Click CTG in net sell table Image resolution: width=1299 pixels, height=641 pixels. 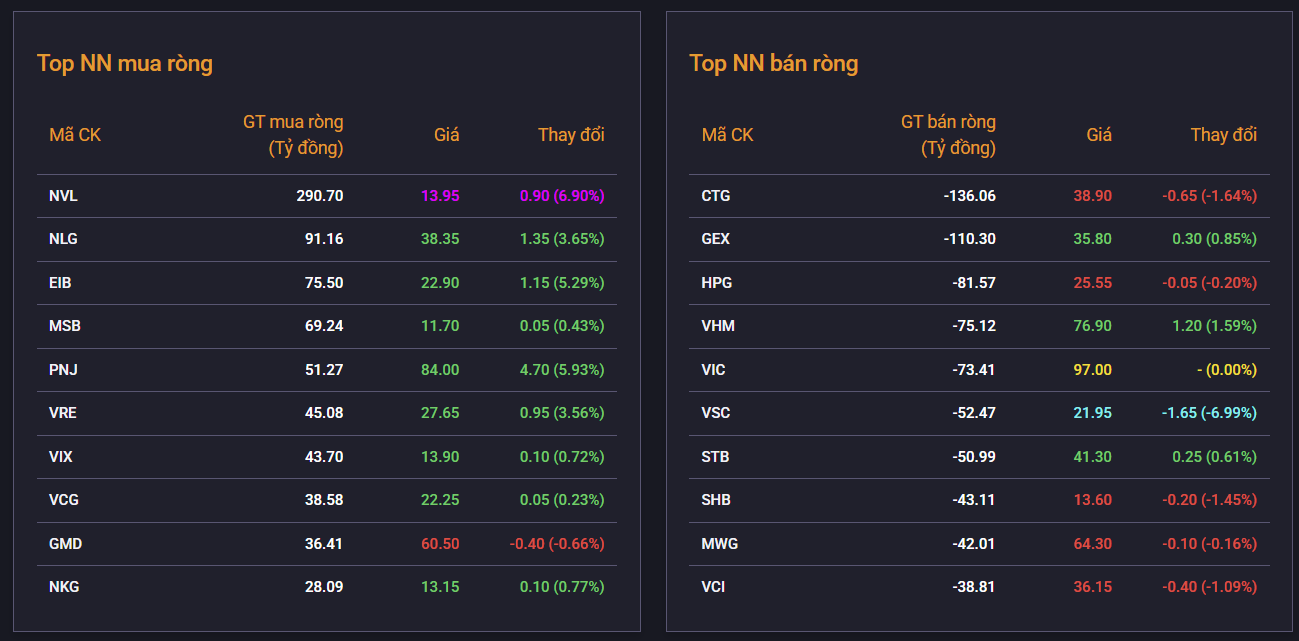click(x=716, y=196)
